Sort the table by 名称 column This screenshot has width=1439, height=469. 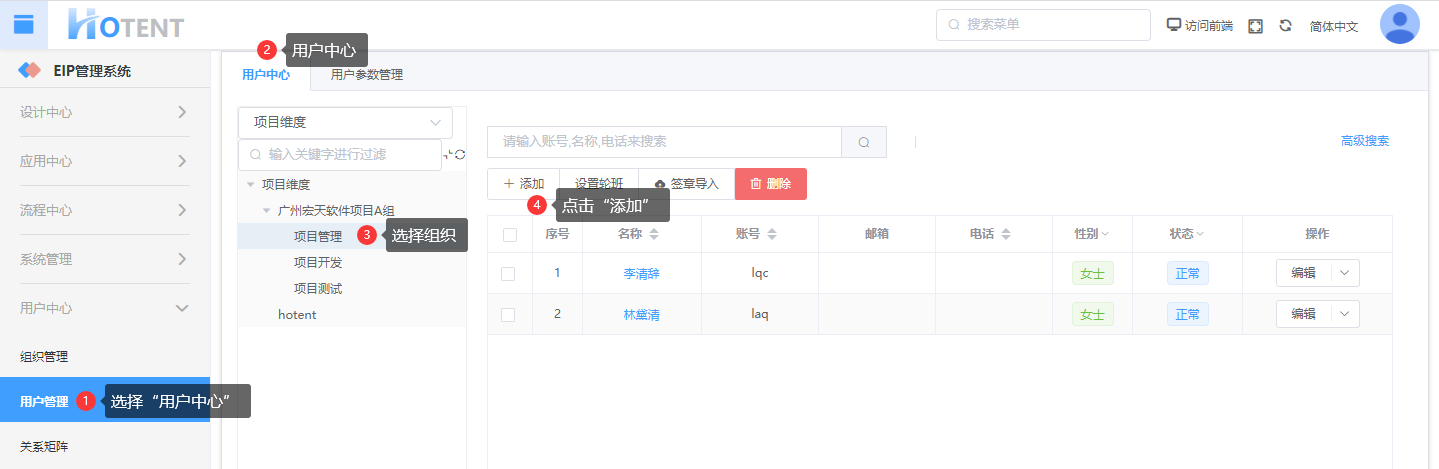pos(654,234)
